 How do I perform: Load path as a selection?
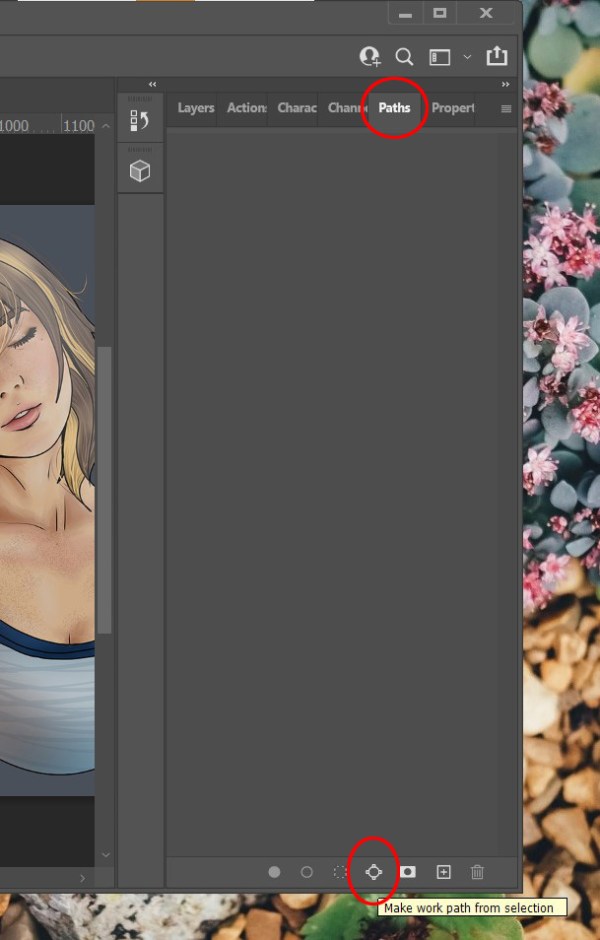click(x=340, y=872)
